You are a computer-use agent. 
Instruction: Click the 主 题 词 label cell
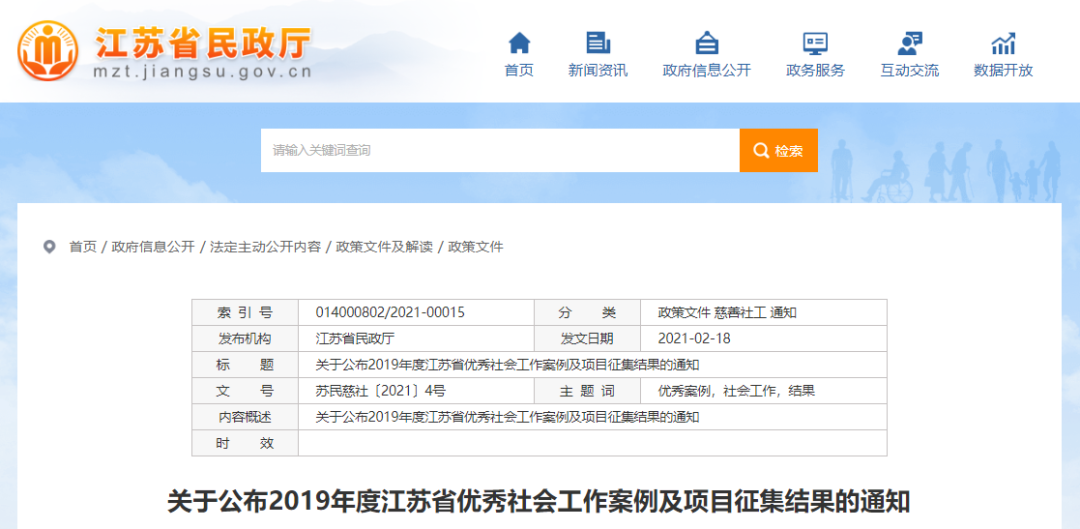587,391
